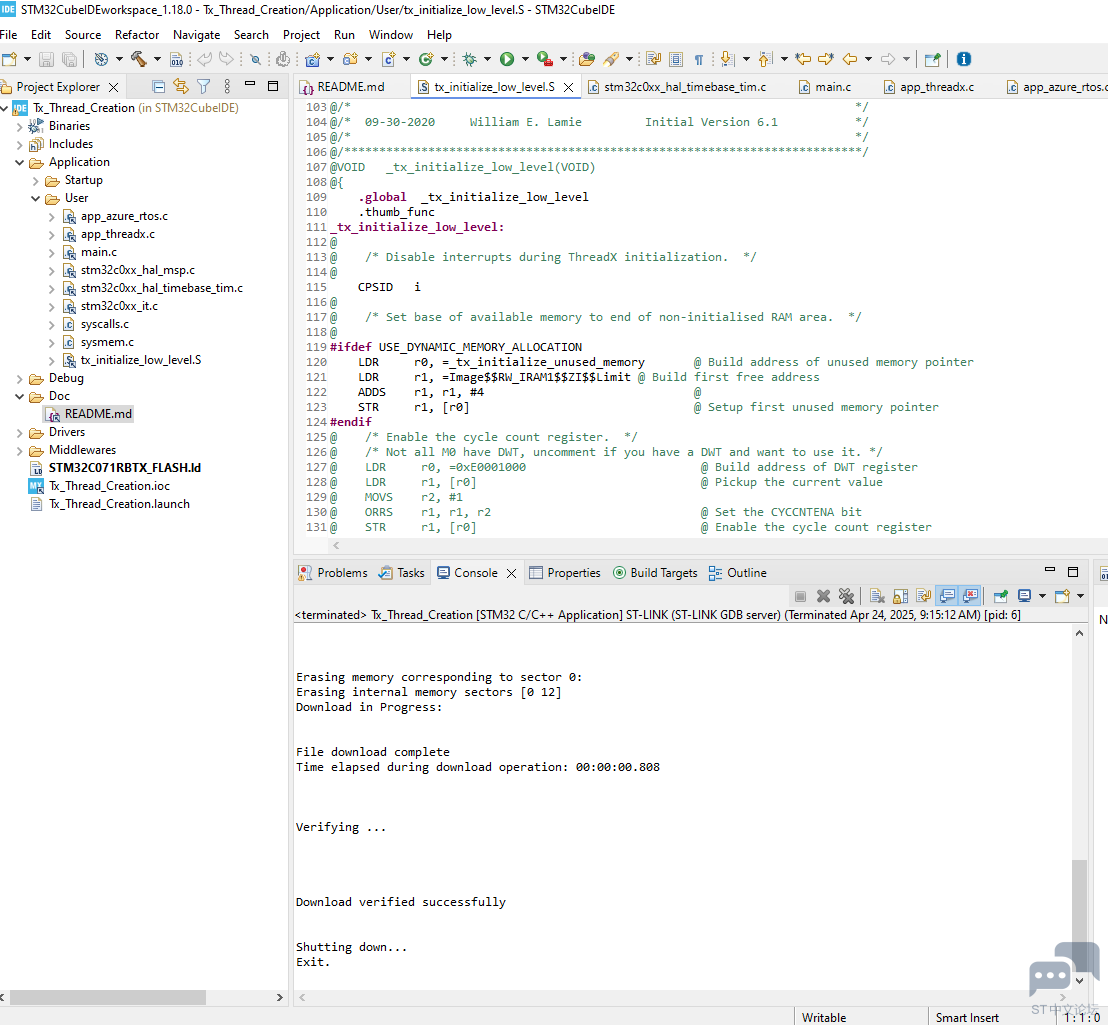Open the Project menu
This screenshot has width=1108, height=1025.
click(301, 35)
